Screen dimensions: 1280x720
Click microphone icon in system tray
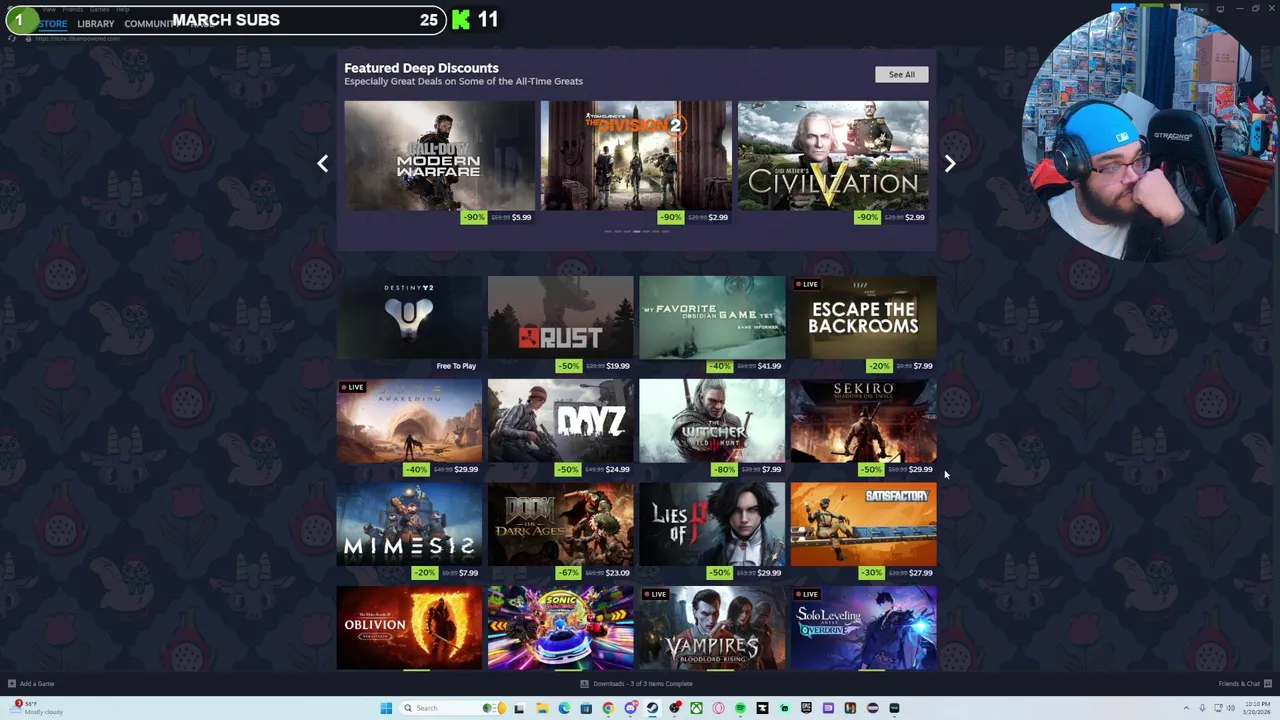pyautogui.click(x=1202, y=708)
